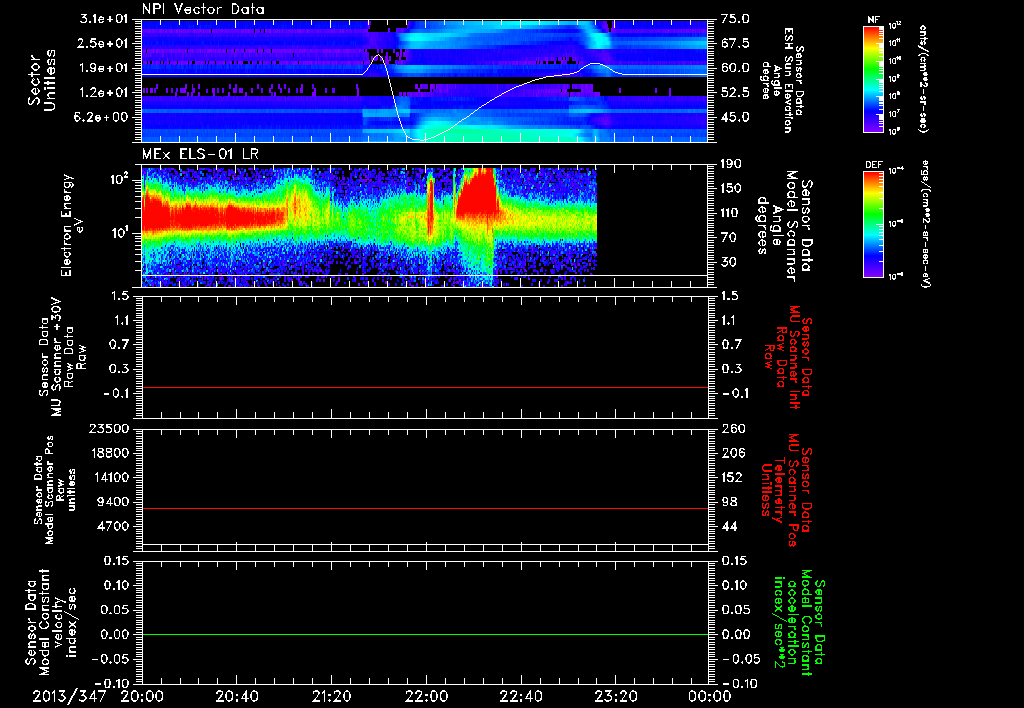
Task: Click the 21:20 time tick label
Action: [331, 696]
